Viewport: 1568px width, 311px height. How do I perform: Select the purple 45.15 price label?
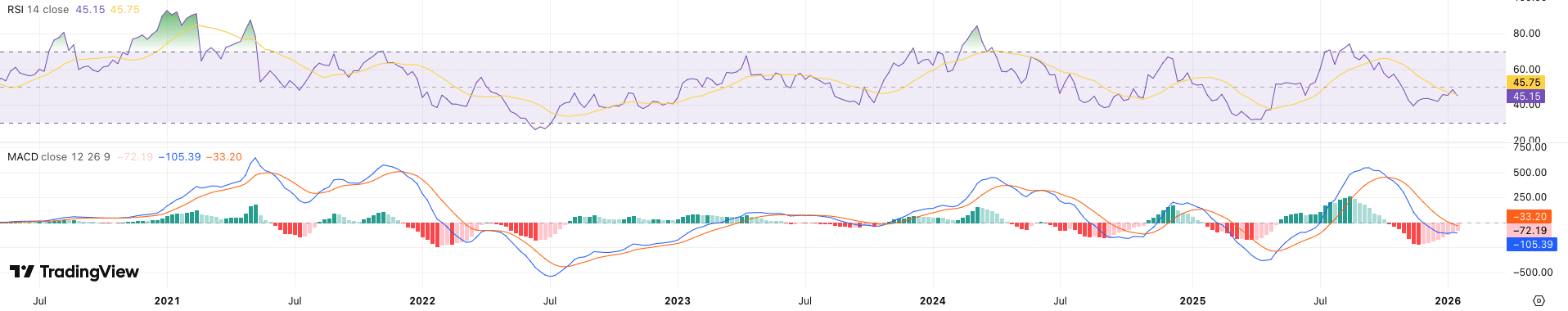point(1525,97)
